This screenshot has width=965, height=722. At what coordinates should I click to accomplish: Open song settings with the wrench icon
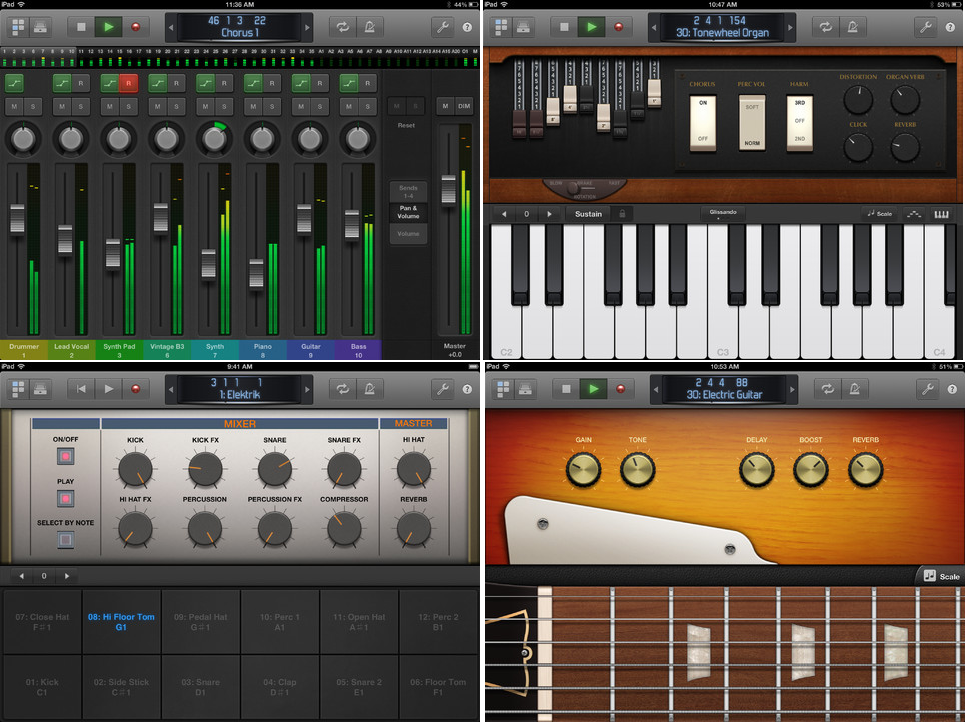coord(442,27)
